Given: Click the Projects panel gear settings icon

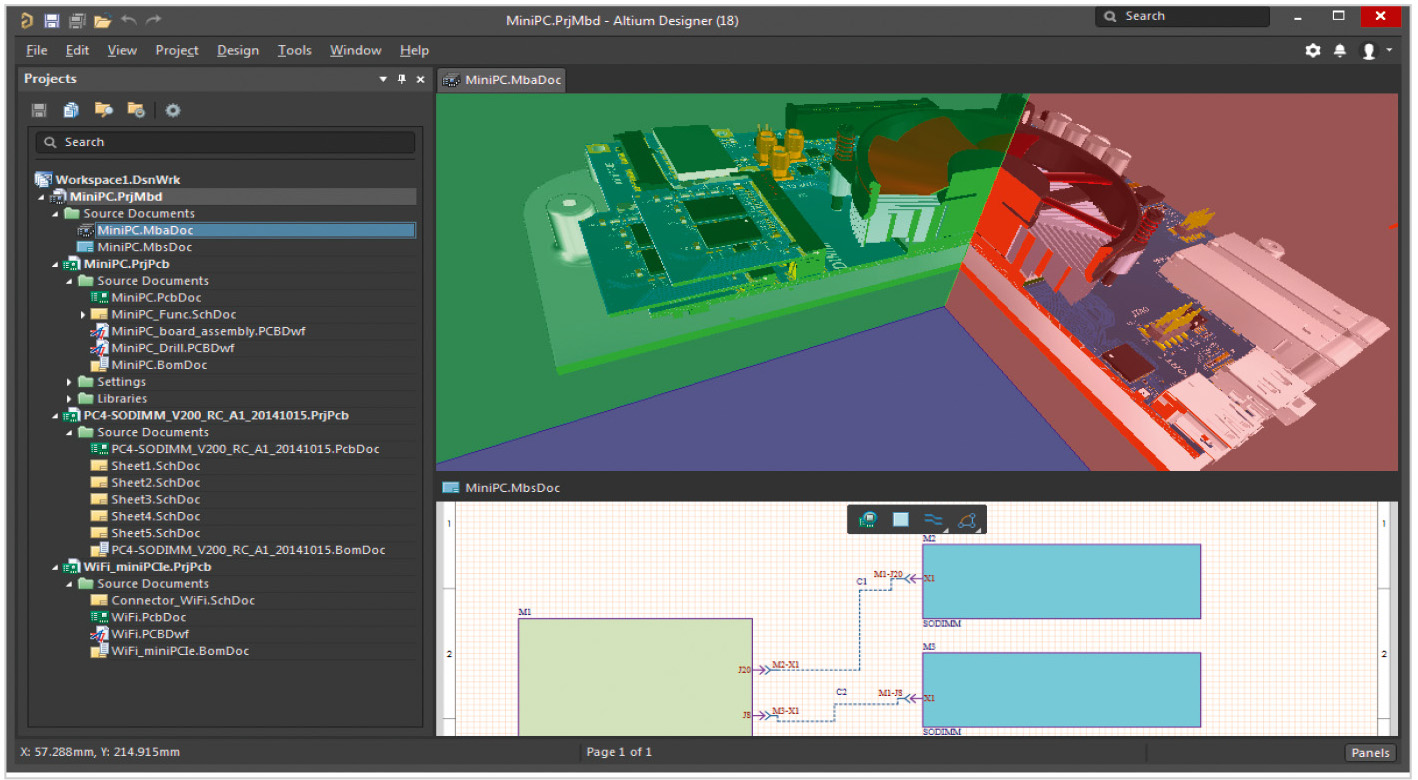Looking at the screenshot, I should point(173,110).
